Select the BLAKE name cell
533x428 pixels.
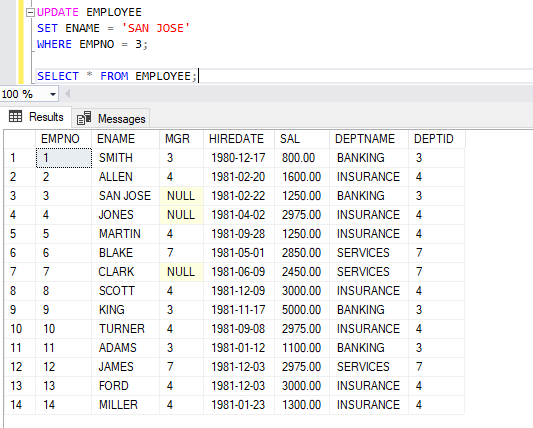125,253
